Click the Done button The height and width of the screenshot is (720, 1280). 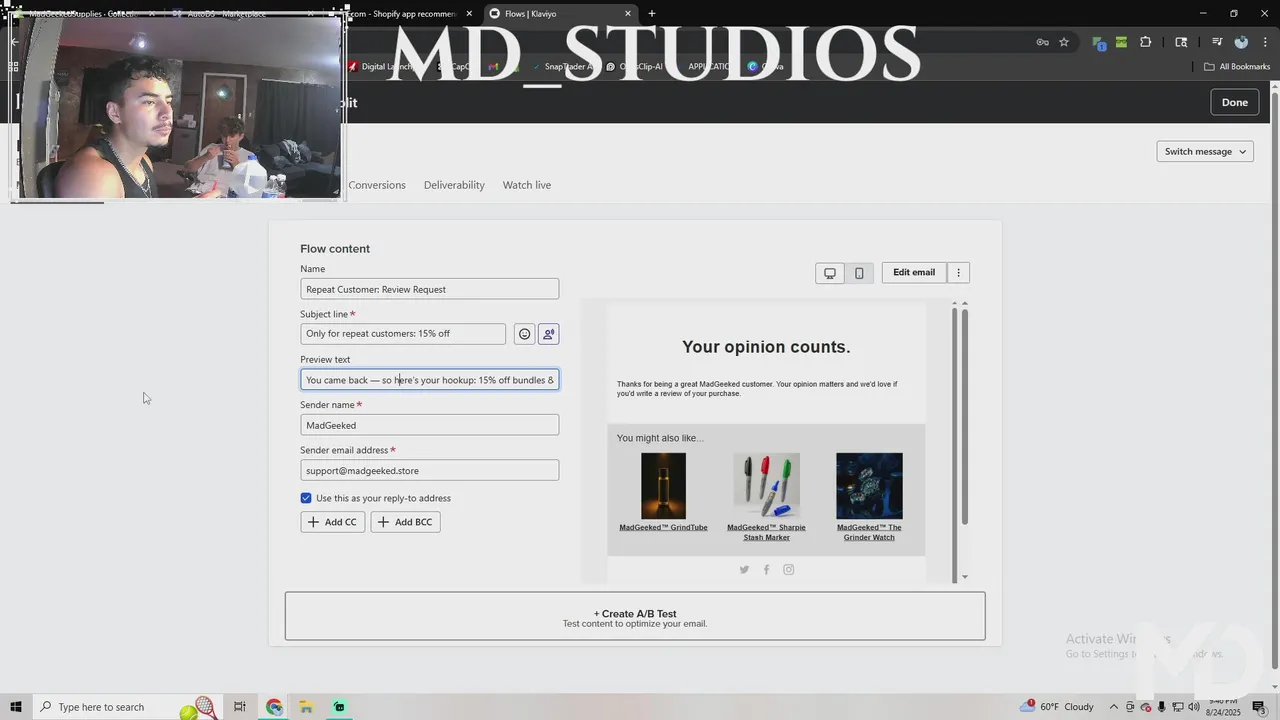coord(1234,102)
